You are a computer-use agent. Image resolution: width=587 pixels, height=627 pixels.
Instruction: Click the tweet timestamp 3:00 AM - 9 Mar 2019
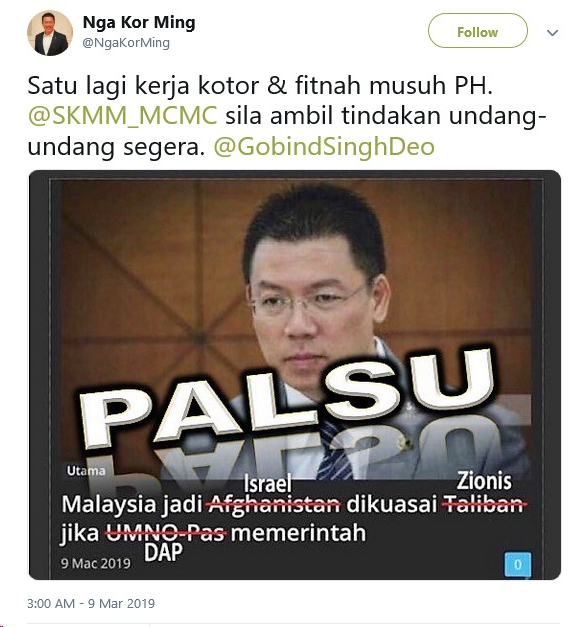click(91, 603)
